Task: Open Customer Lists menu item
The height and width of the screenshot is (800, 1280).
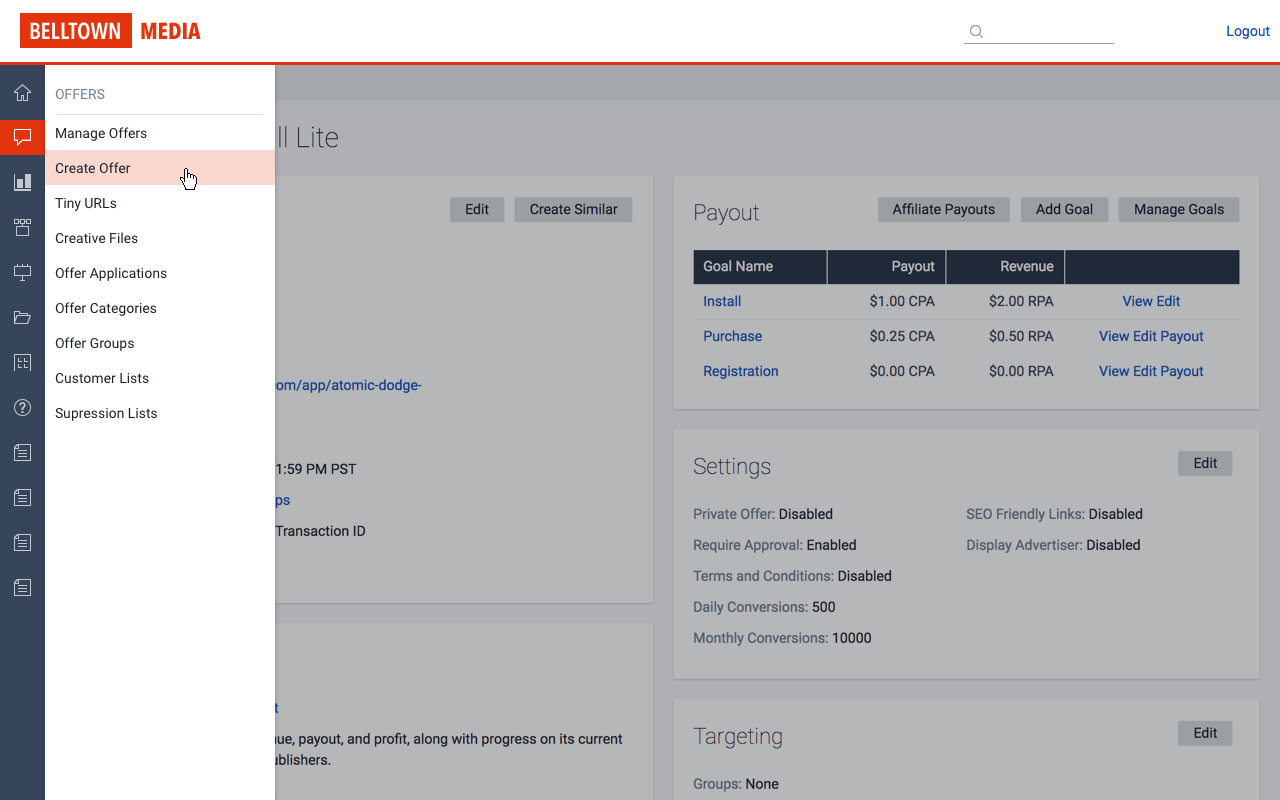Action: 160,378
